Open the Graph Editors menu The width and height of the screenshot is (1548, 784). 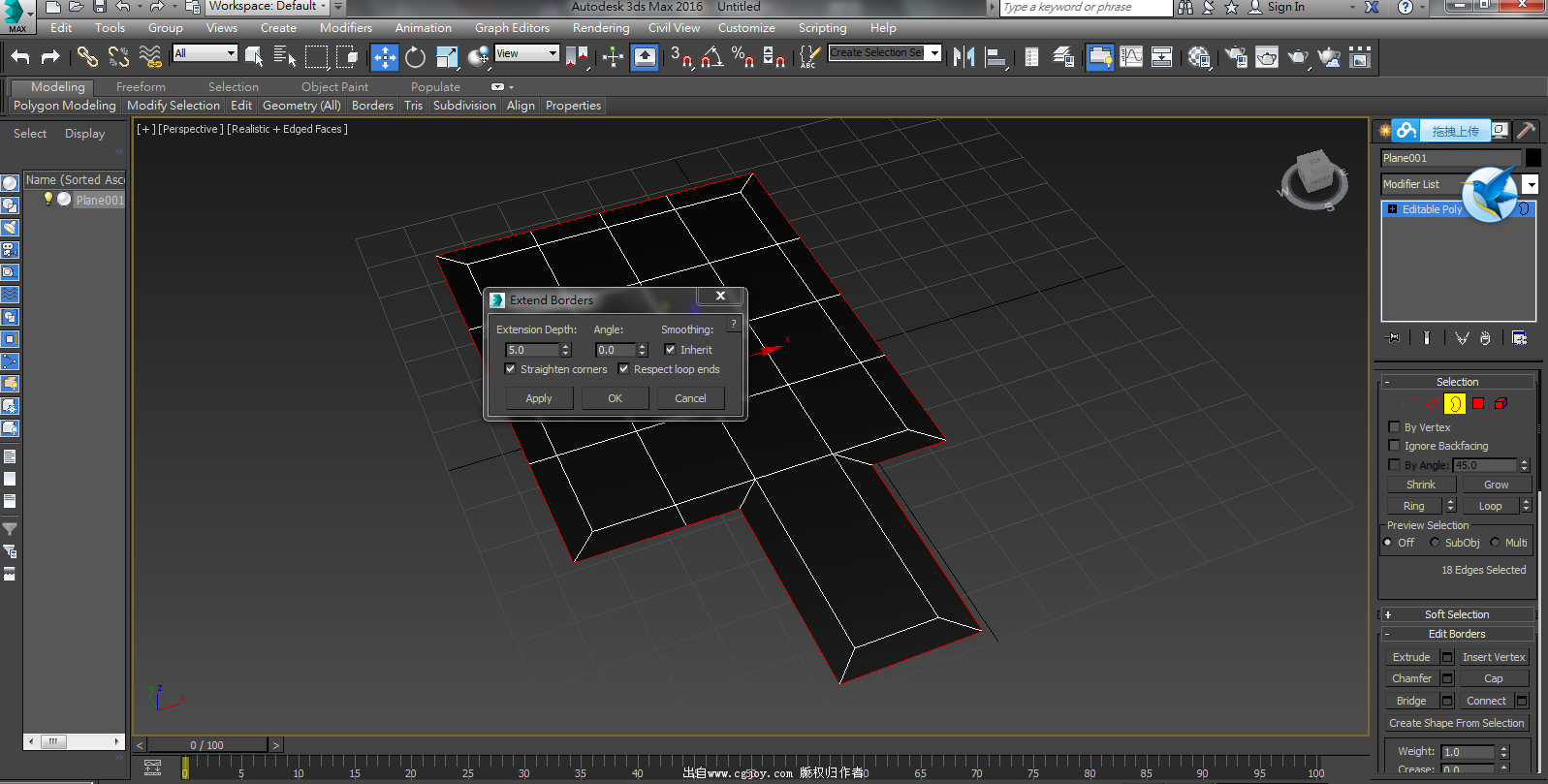512,28
